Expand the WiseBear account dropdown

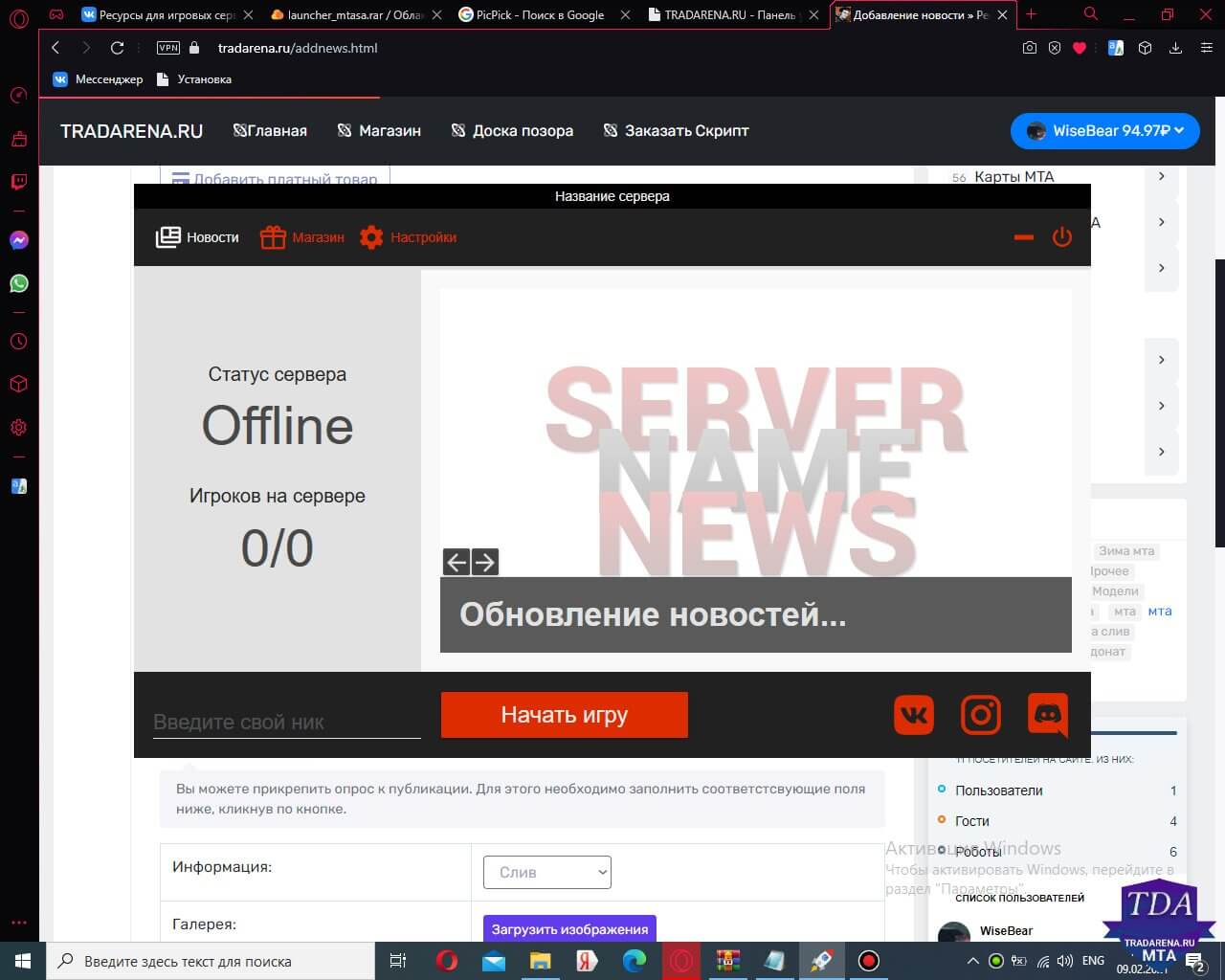[1104, 131]
